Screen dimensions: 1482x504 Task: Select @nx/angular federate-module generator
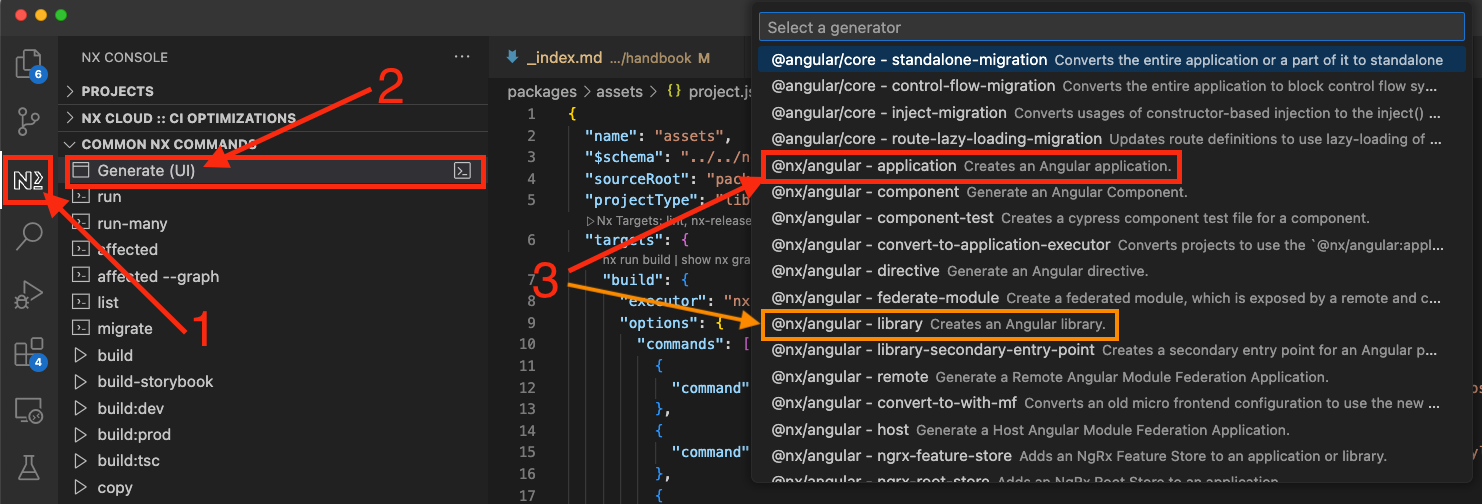[x=1111, y=297]
